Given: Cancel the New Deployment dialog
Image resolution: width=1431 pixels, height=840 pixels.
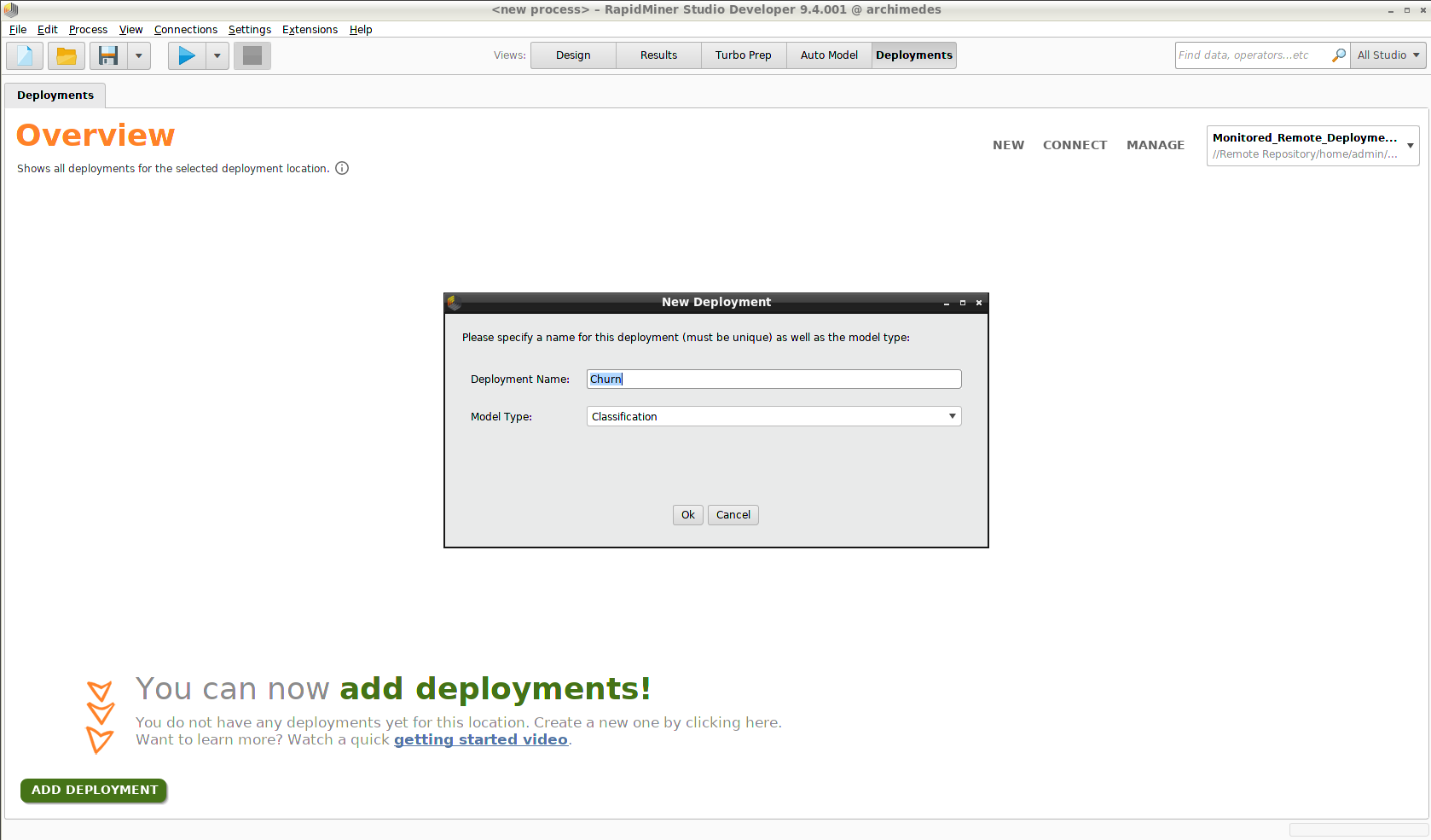Looking at the screenshot, I should [x=733, y=515].
